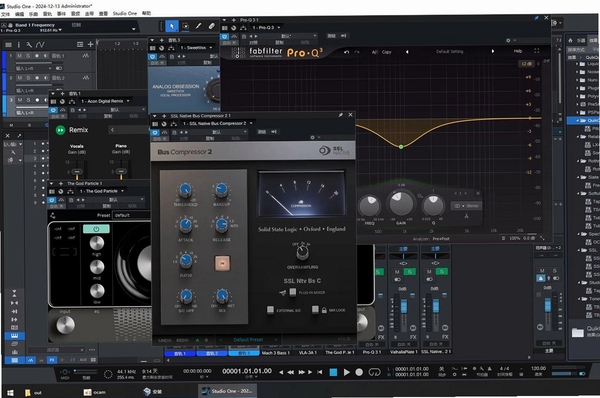This screenshot has width=600, height=398.
Task: Click UNDO in SSL compressor footer
Action: pyautogui.click(x=165, y=340)
